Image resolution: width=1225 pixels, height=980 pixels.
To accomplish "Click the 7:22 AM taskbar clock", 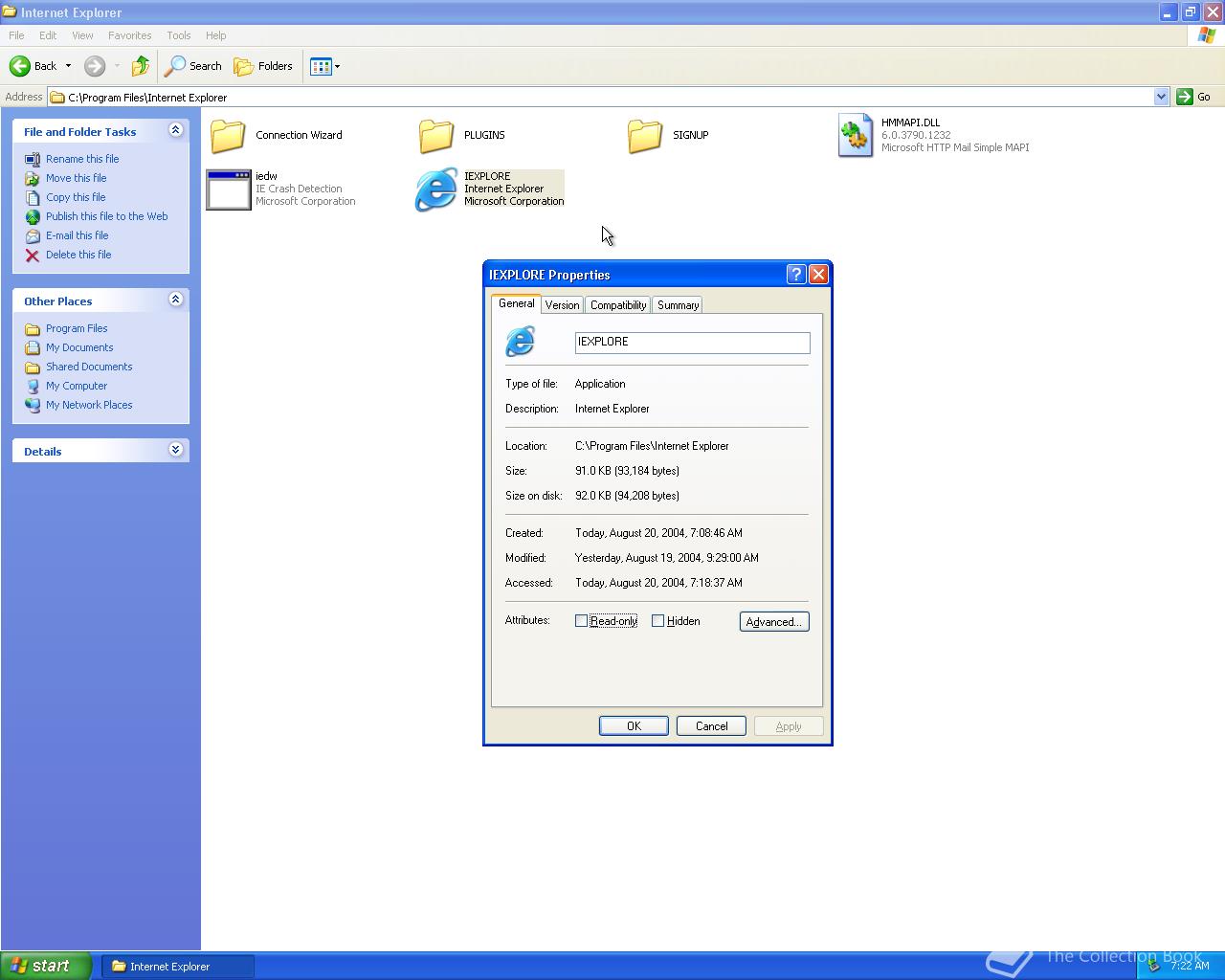I will pyautogui.click(x=1190, y=966).
